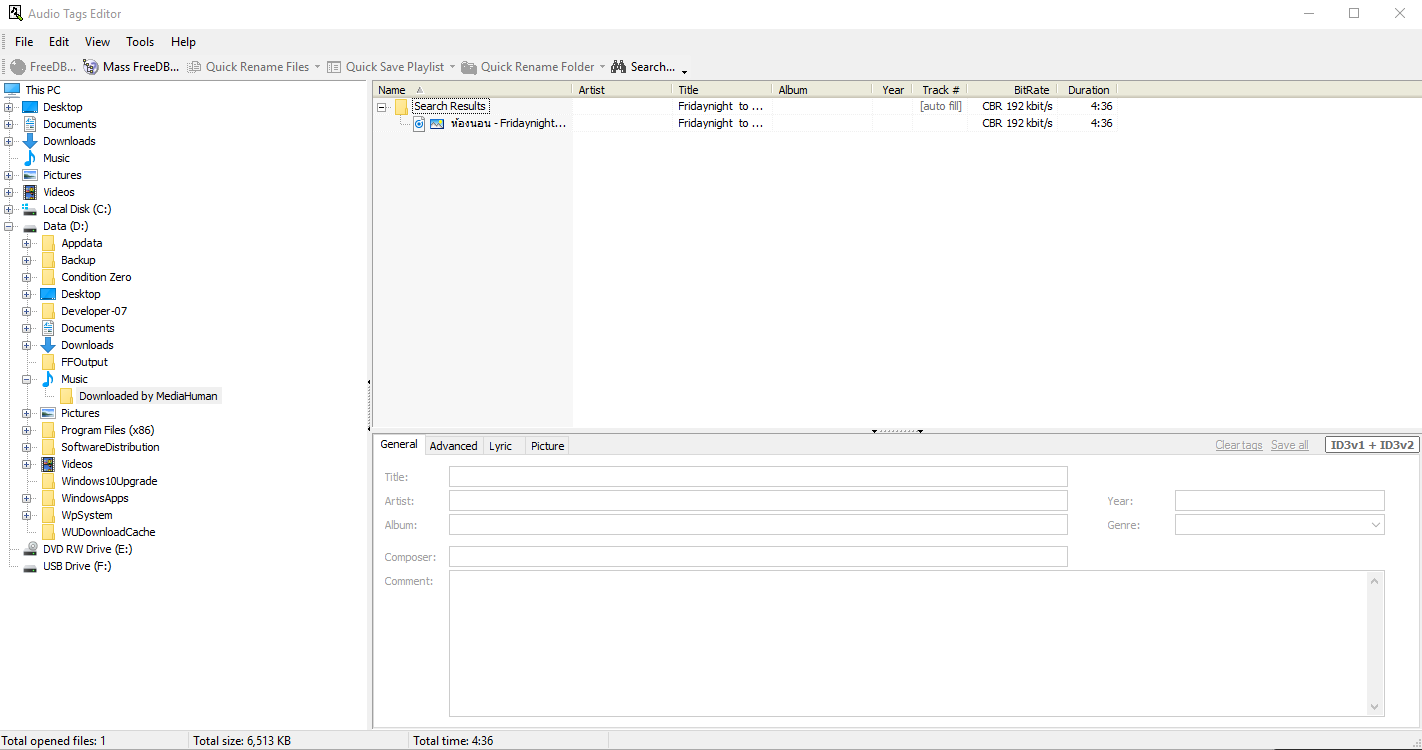This screenshot has height=750, width=1422.
Task: Expand the Appdata folder node
Action: coord(27,243)
